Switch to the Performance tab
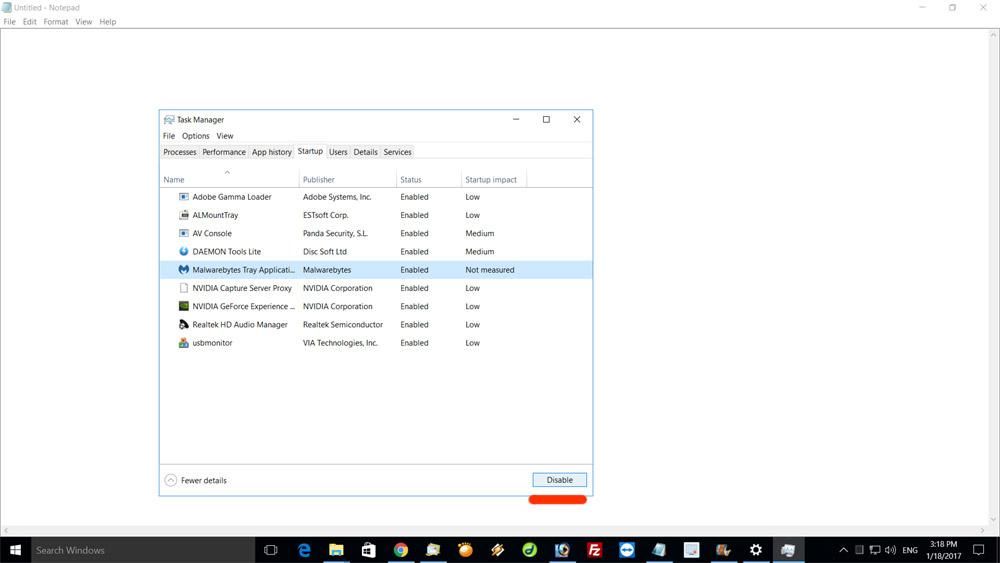 point(224,152)
